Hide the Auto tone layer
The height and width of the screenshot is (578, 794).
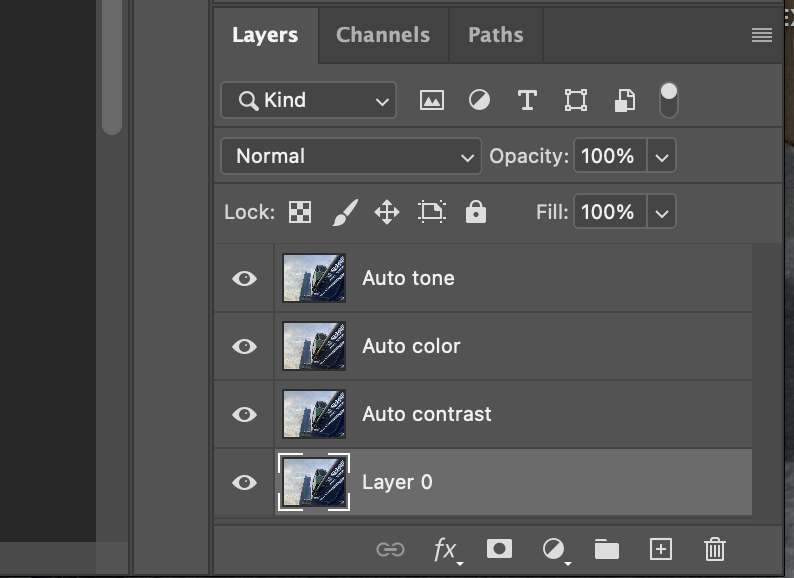pyautogui.click(x=245, y=278)
